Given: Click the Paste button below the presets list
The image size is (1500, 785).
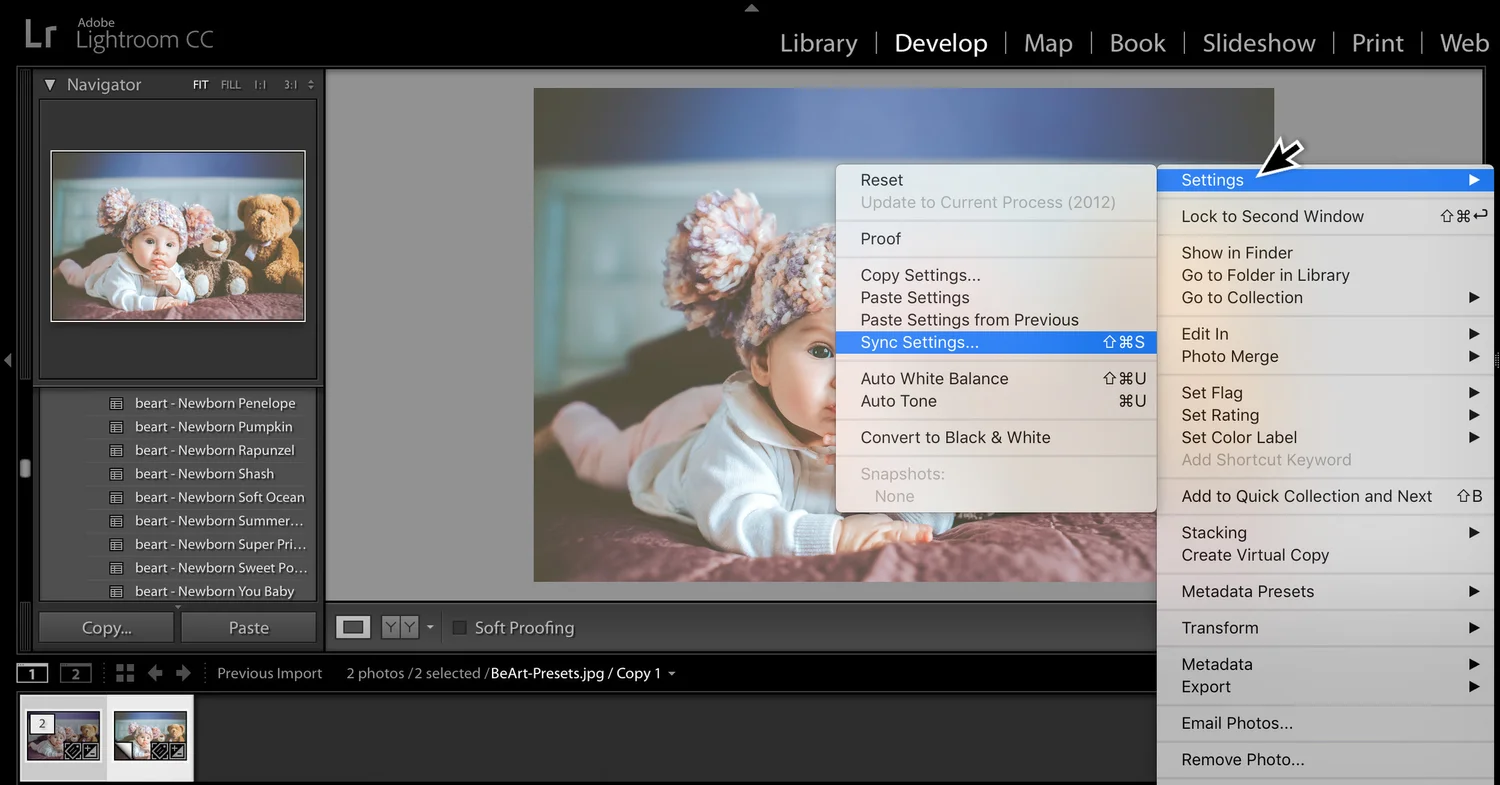Looking at the screenshot, I should tap(248, 627).
